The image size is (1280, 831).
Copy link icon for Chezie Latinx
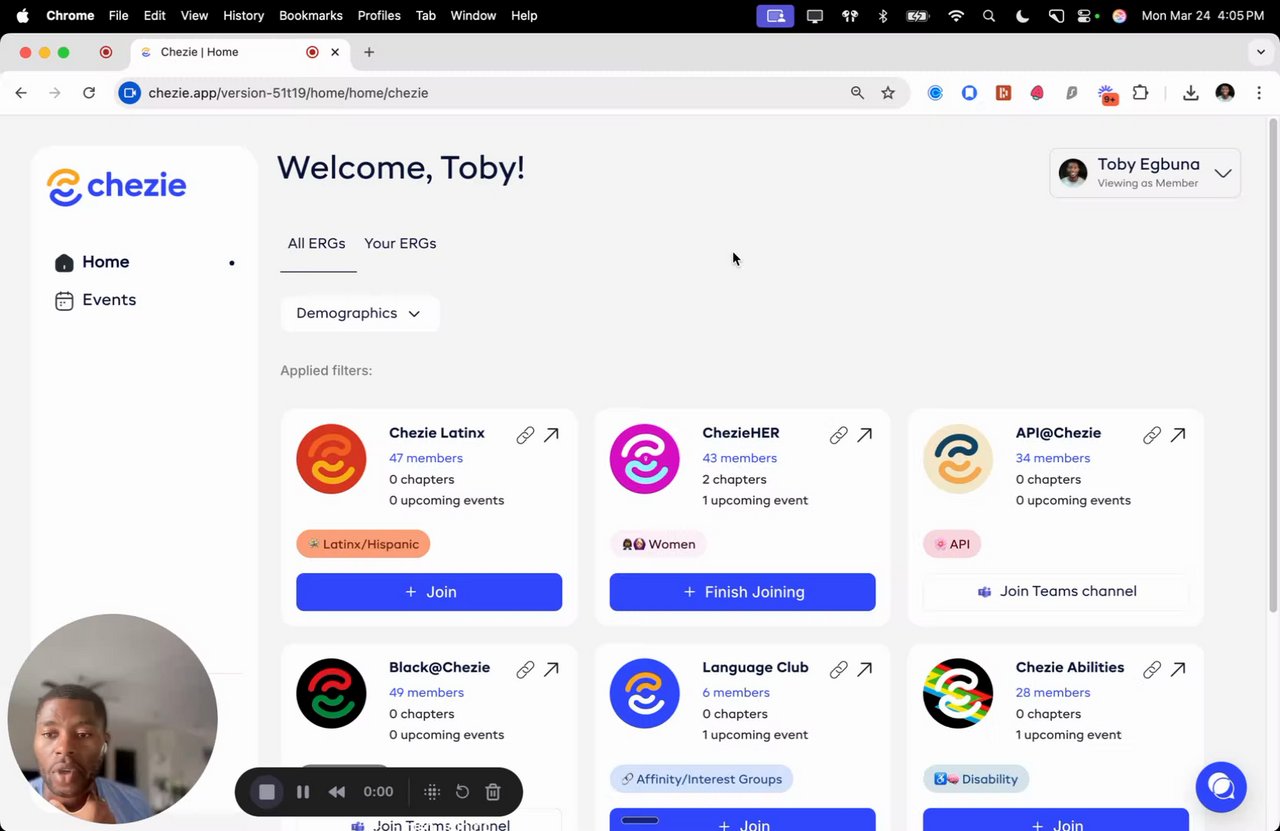tap(525, 435)
